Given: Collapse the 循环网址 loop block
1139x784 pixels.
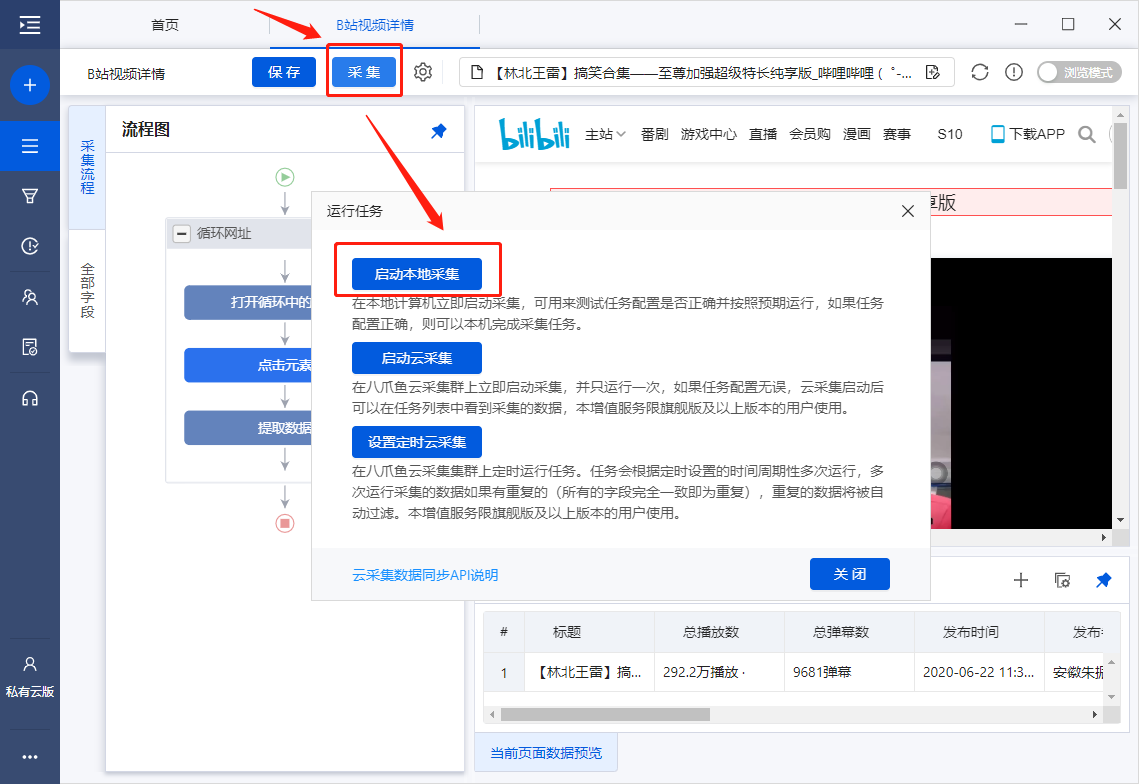Looking at the screenshot, I should [182, 234].
